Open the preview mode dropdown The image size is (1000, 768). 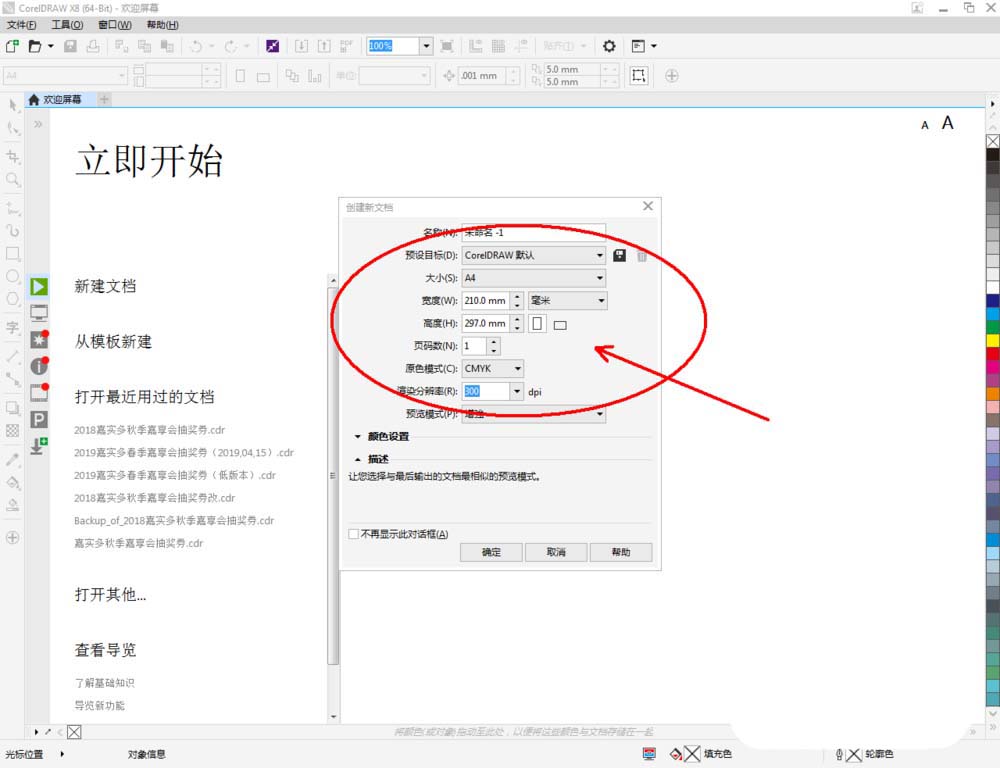(x=534, y=414)
